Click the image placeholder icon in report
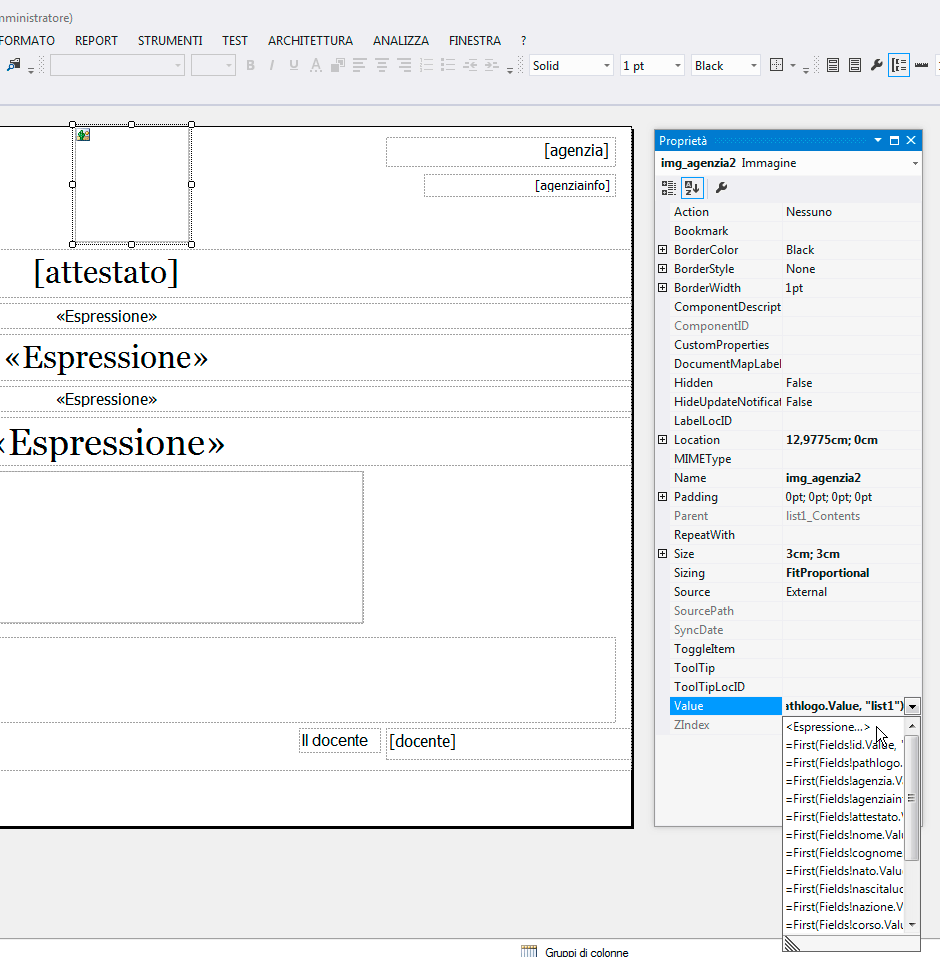 (x=83, y=135)
